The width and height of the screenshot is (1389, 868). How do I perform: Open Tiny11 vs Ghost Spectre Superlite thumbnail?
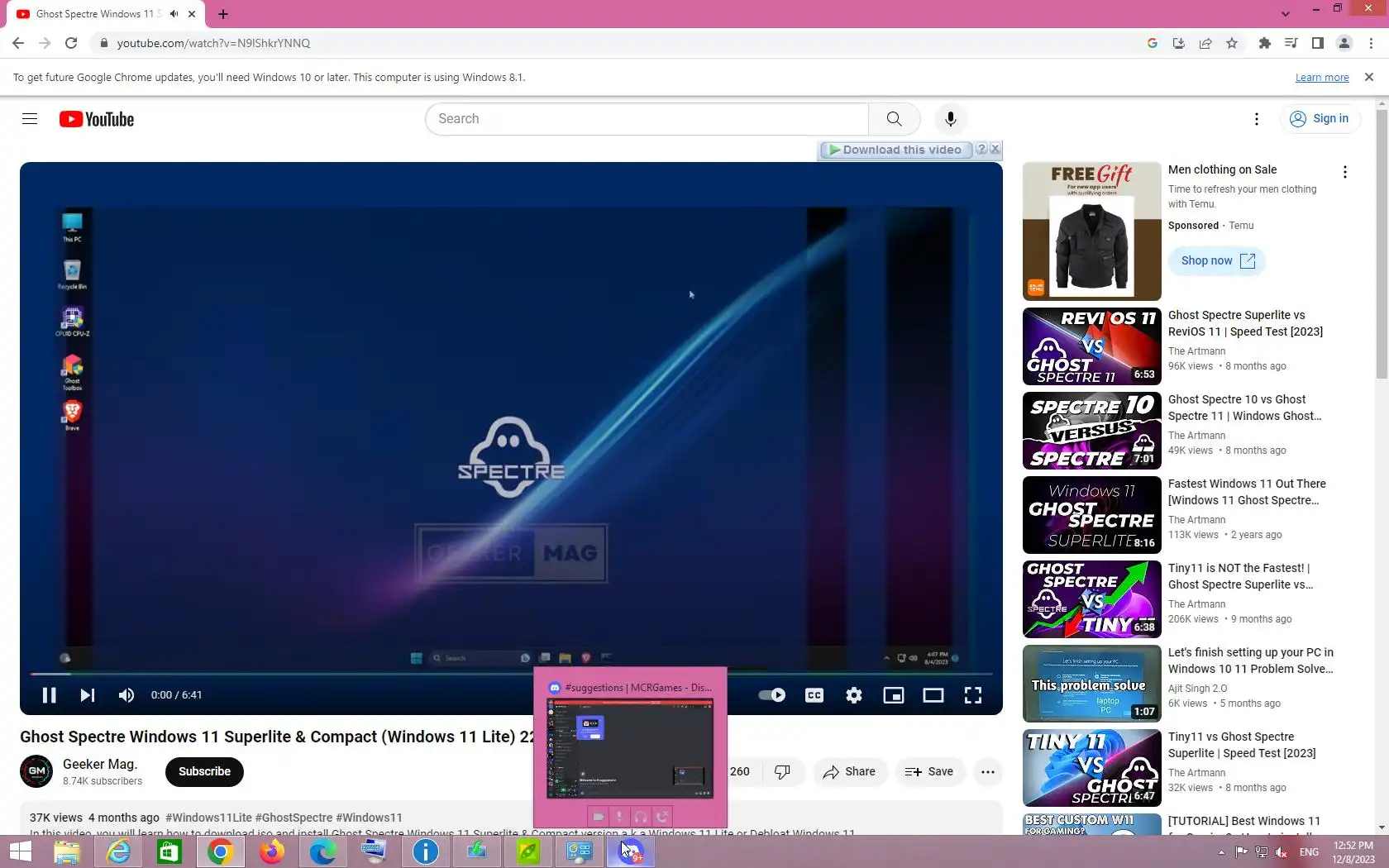[x=1092, y=768]
